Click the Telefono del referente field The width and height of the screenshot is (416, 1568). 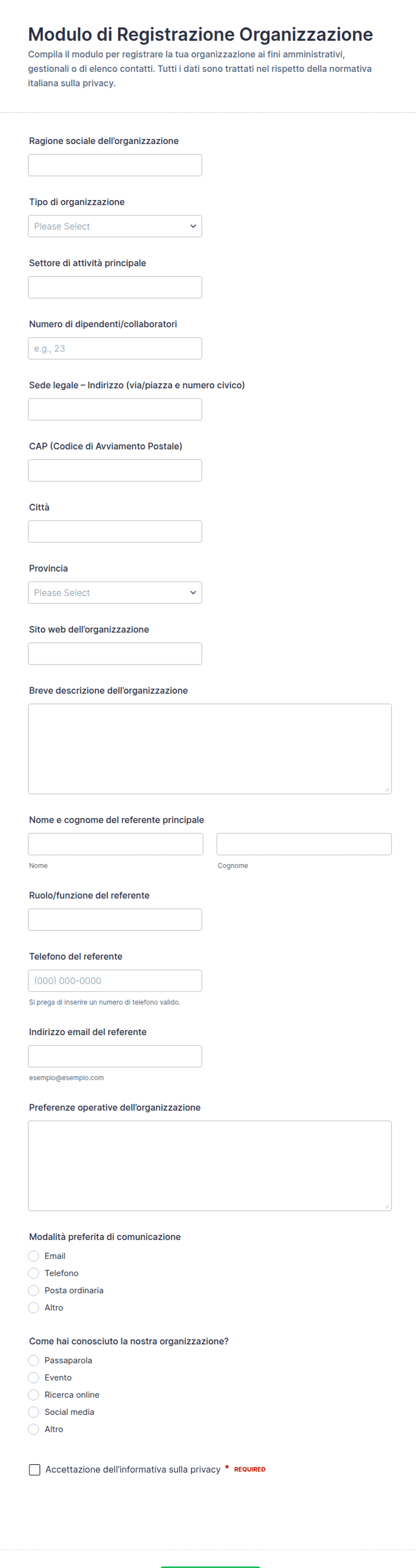[x=115, y=981]
